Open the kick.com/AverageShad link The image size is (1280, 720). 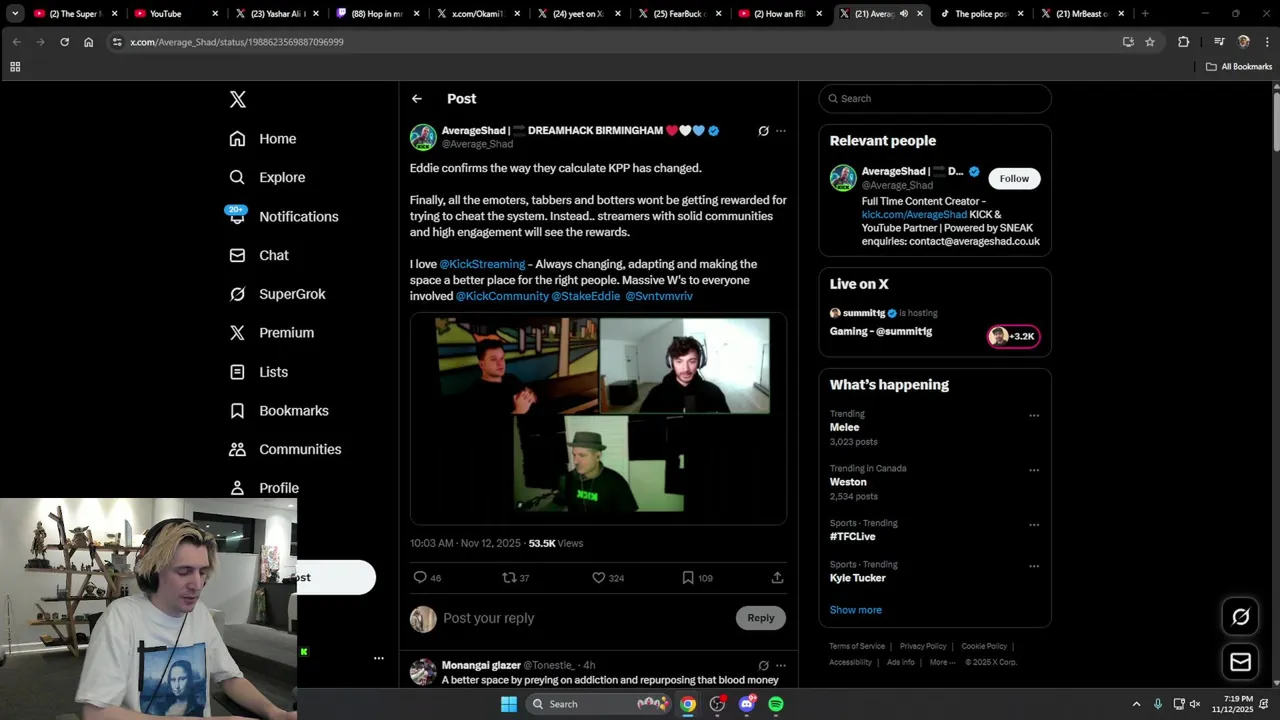[914, 215]
